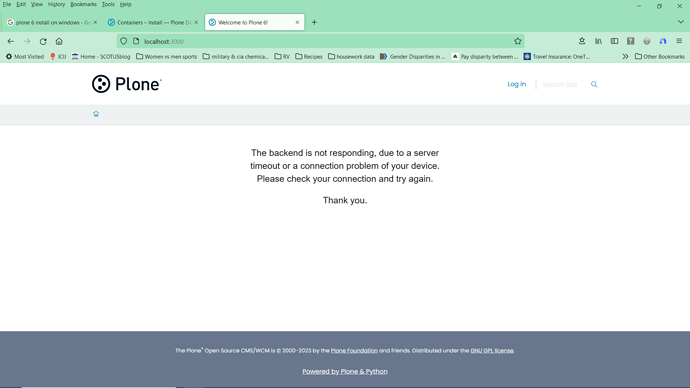
Task: Expand the list all tabs dropdown arrow
Action: coord(680,22)
